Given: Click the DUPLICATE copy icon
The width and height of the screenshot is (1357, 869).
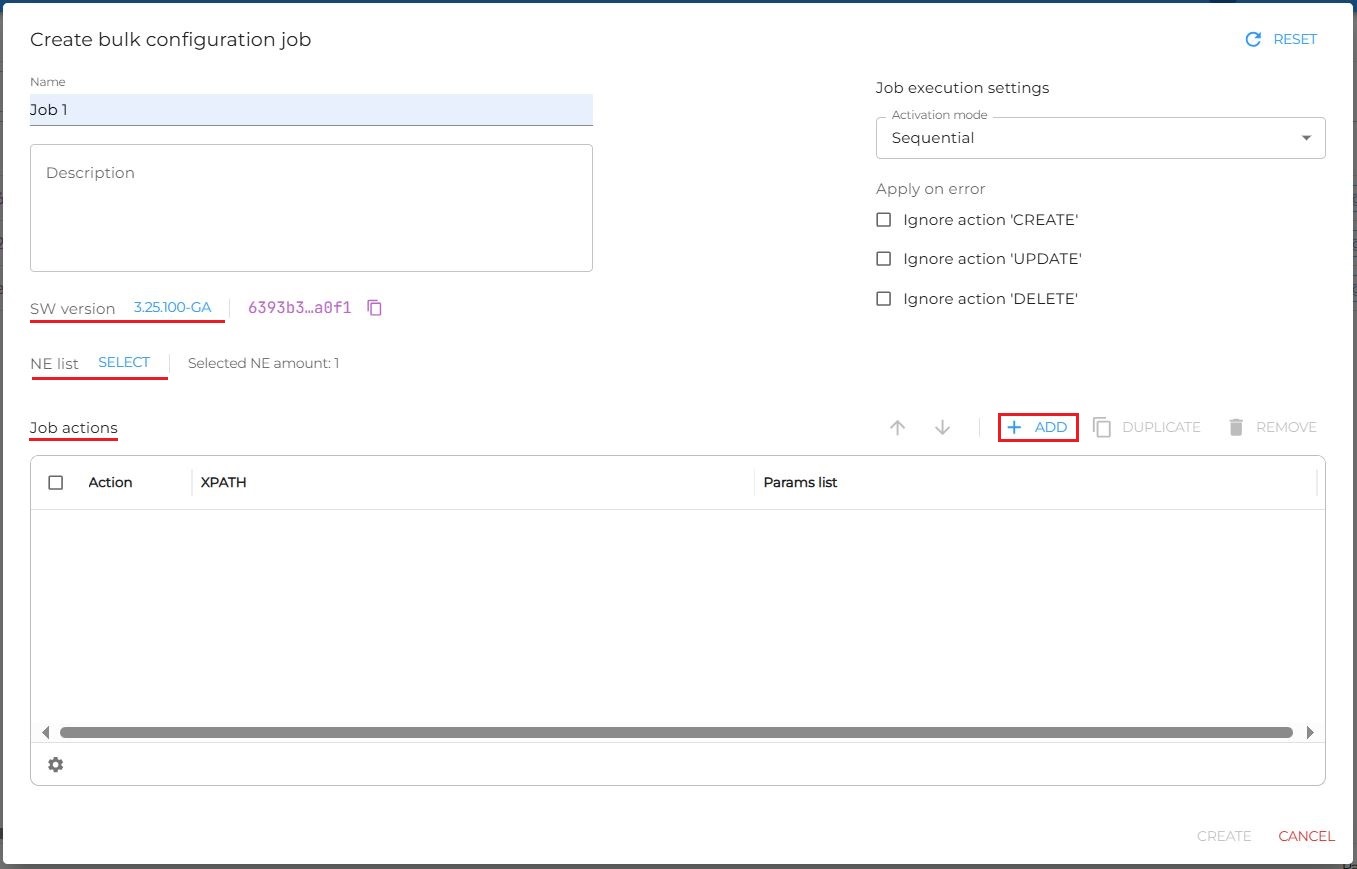Looking at the screenshot, I should pyautogui.click(x=1102, y=427).
